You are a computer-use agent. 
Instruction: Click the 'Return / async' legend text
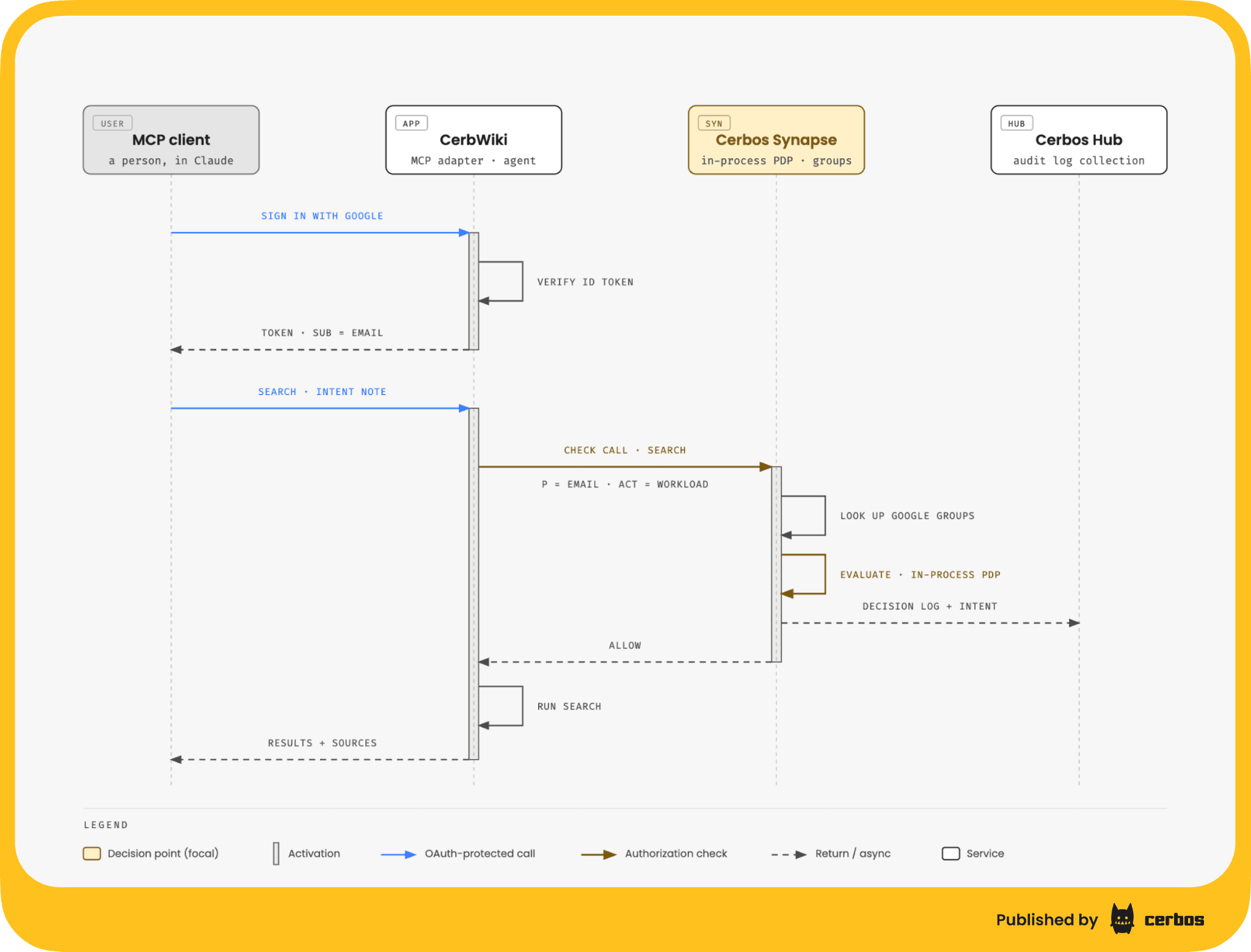853,854
